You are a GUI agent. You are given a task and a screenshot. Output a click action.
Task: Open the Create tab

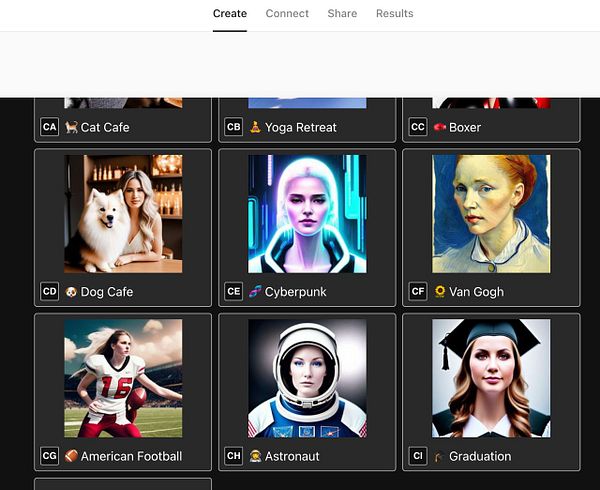pyautogui.click(x=230, y=13)
